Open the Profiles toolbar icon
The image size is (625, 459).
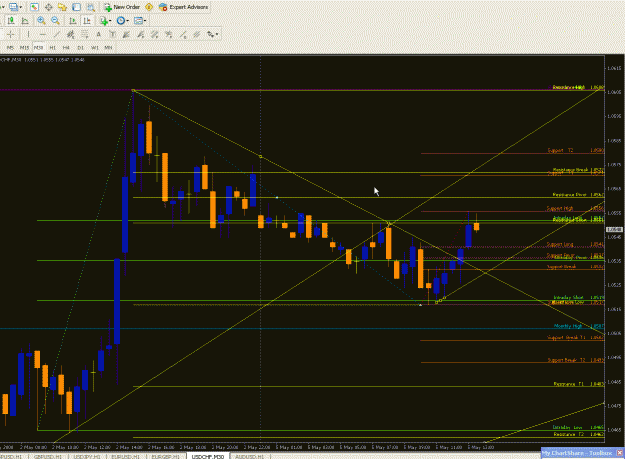(14, 7)
